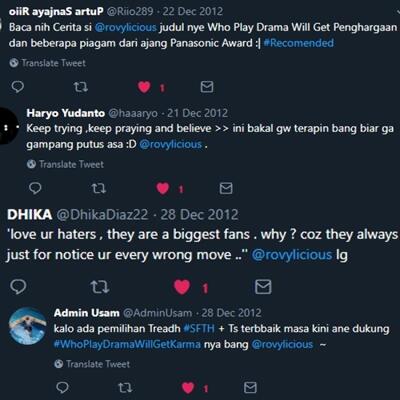400x400 pixels.
Task: Retweet DHIKA's tweet from 28 Dec
Action: (x=100, y=287)
